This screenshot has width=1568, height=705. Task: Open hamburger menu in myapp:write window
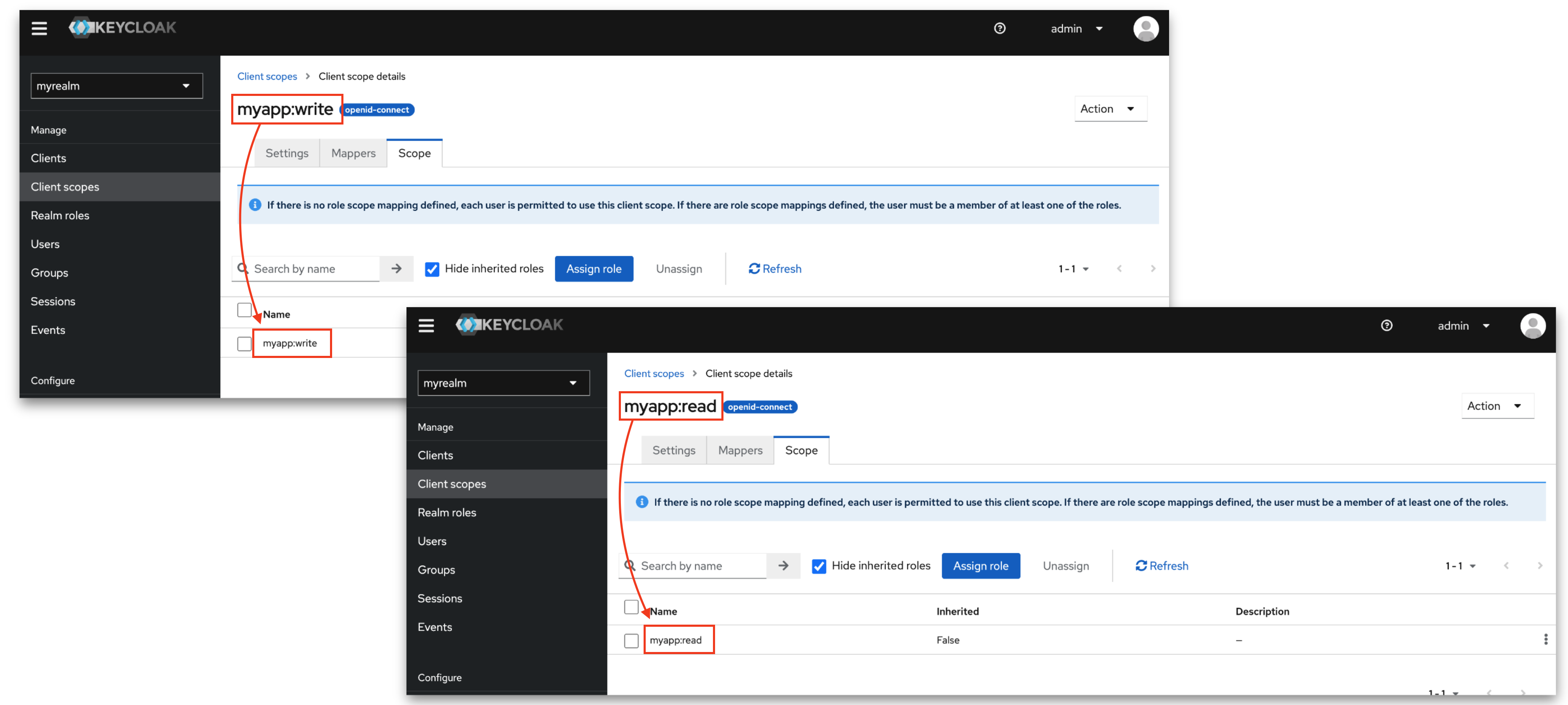click(39, 29)
